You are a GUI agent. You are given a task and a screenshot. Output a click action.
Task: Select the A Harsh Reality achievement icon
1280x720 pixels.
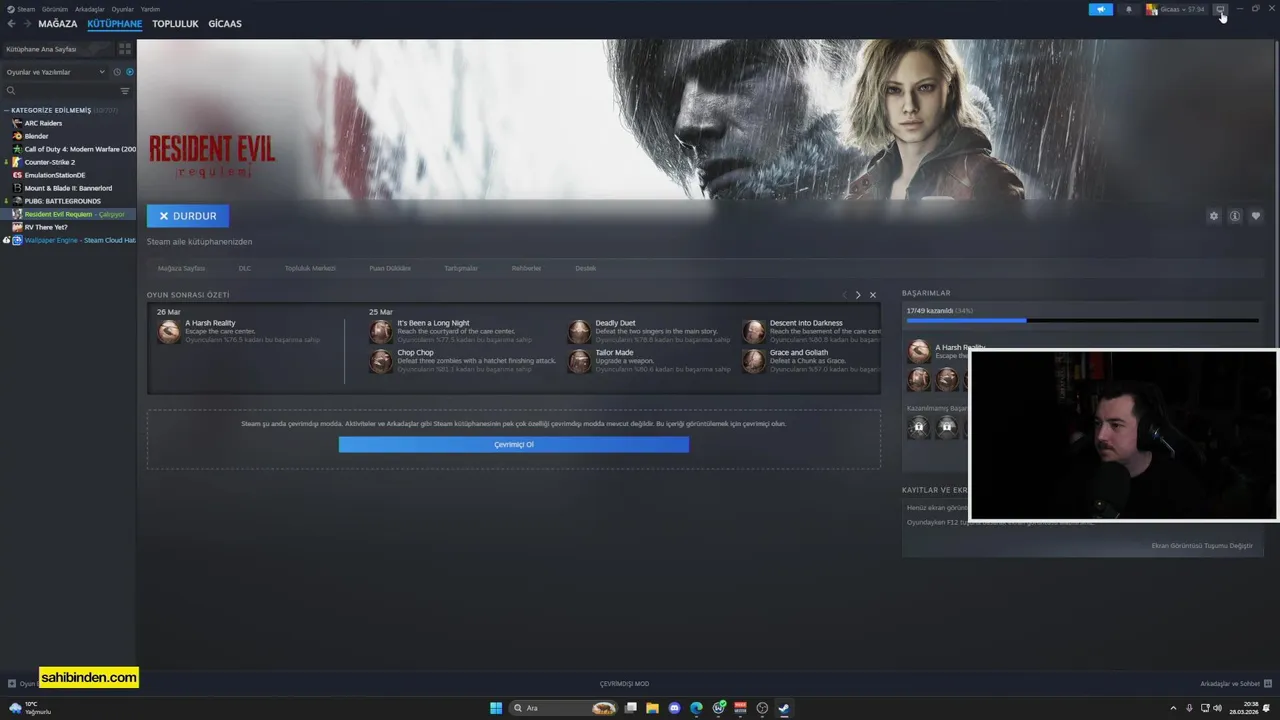coord(169,332)
